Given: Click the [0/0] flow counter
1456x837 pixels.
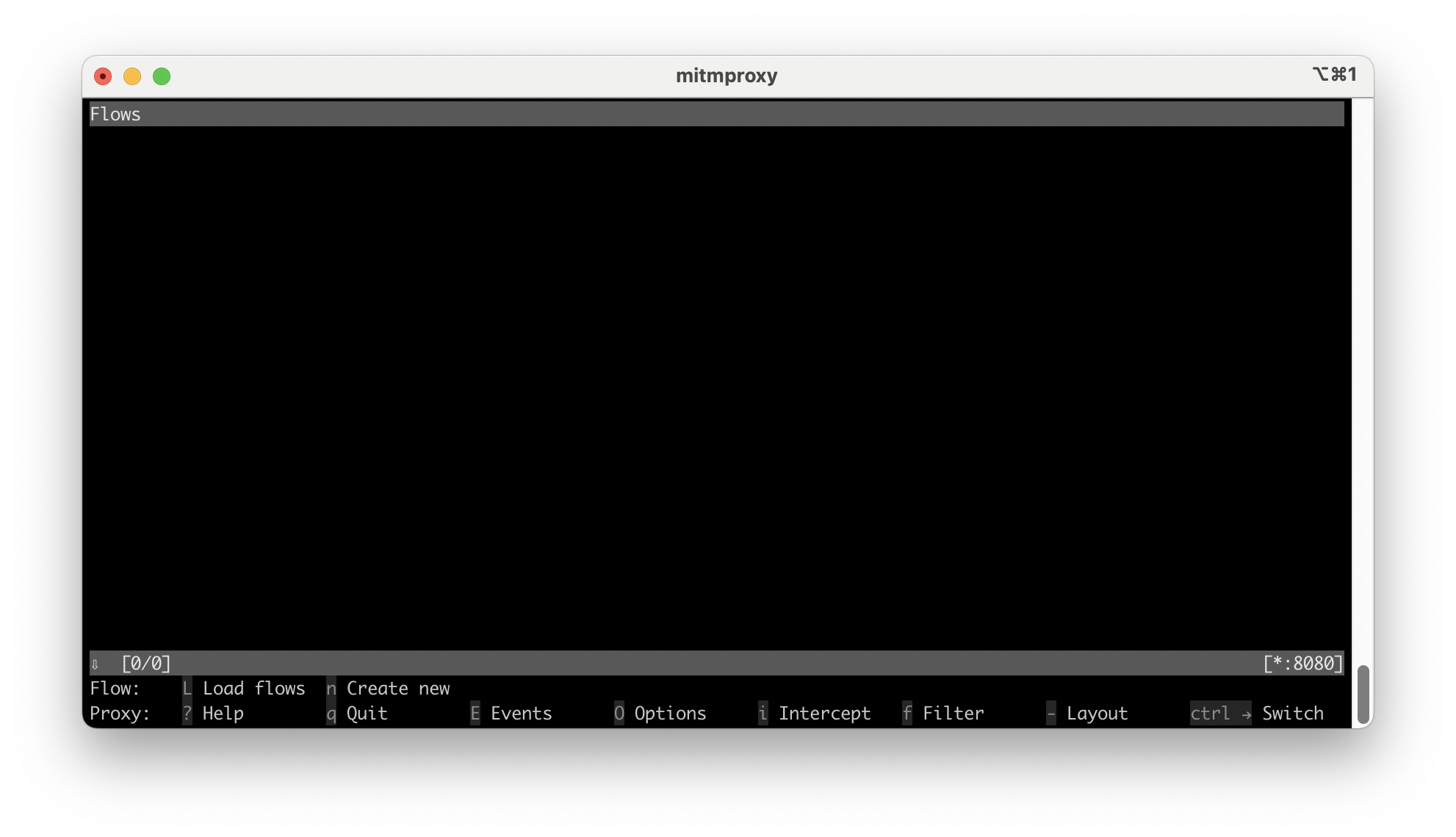Looking at the screenshot, I should [x=146, y=663].
